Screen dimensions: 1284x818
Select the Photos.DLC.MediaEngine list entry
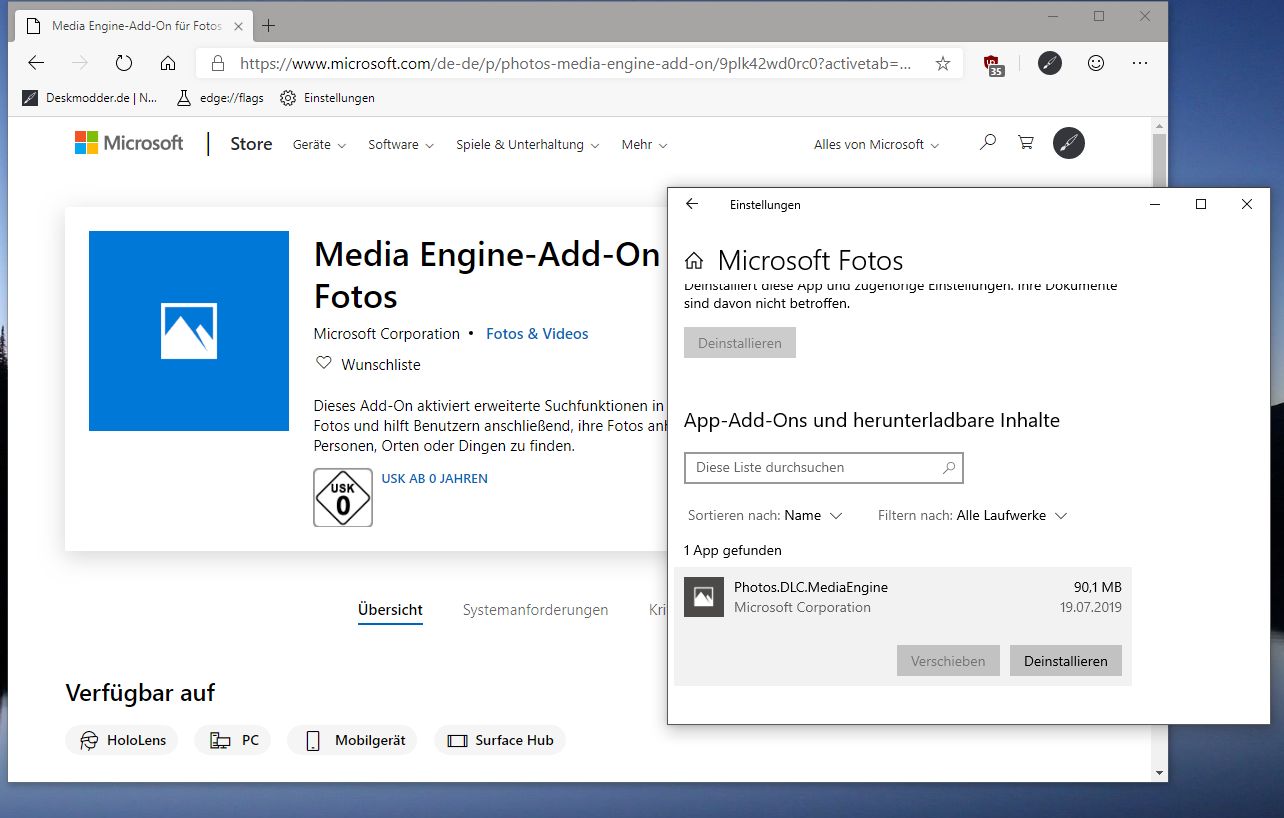[x=903, y=626]
